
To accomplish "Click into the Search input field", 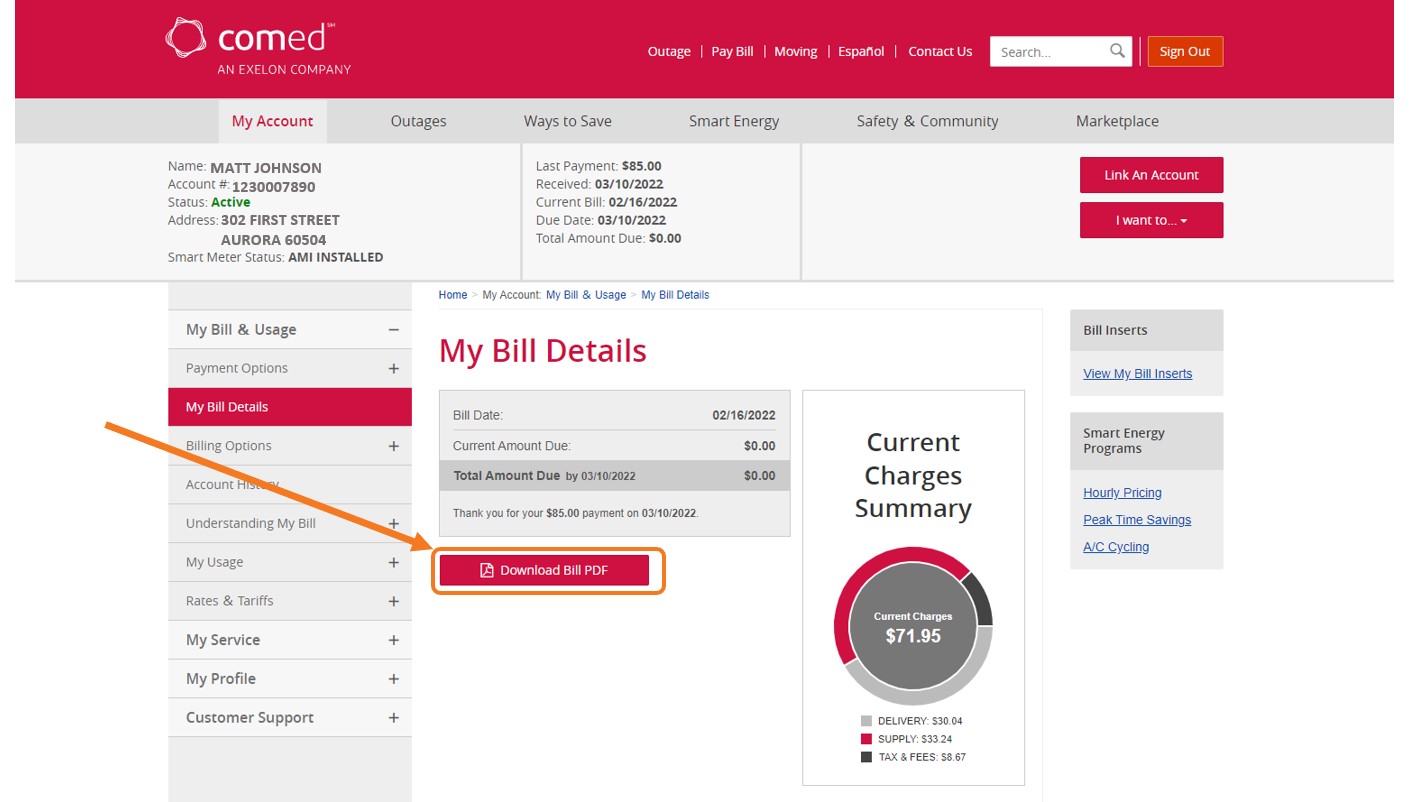I will 1050,52.
